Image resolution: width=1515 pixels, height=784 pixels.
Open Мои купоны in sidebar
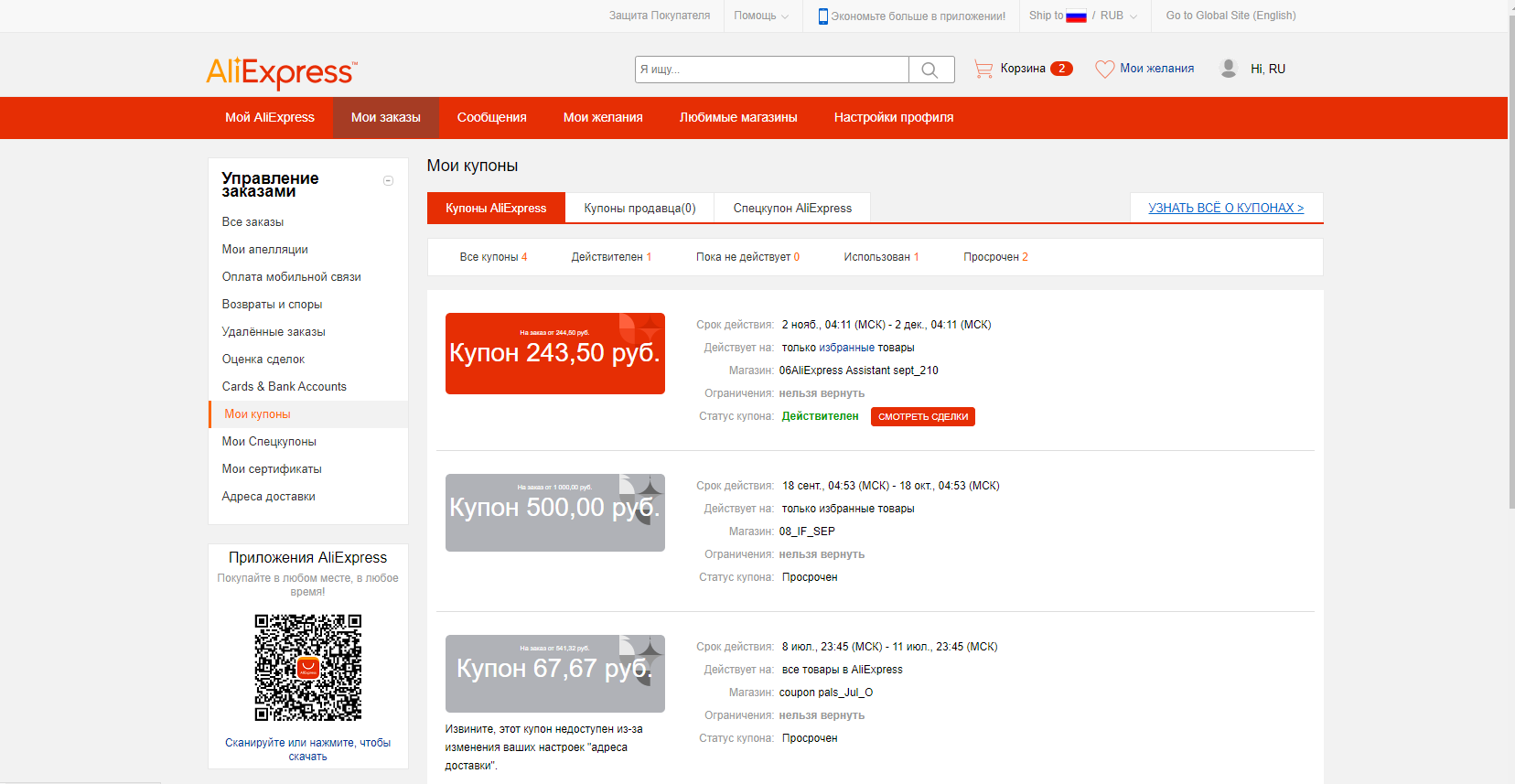click(258, 414)
